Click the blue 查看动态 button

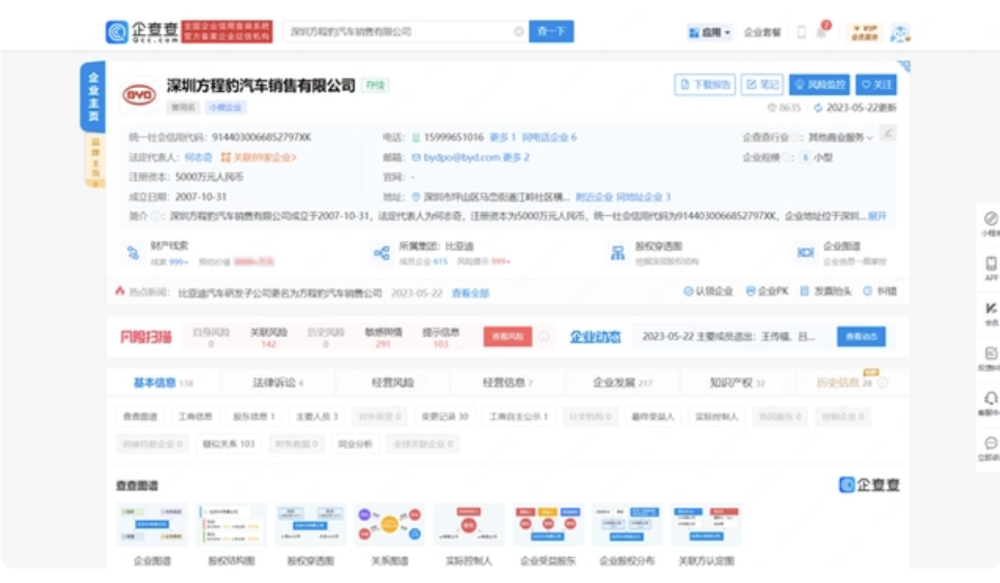point(861,336)
